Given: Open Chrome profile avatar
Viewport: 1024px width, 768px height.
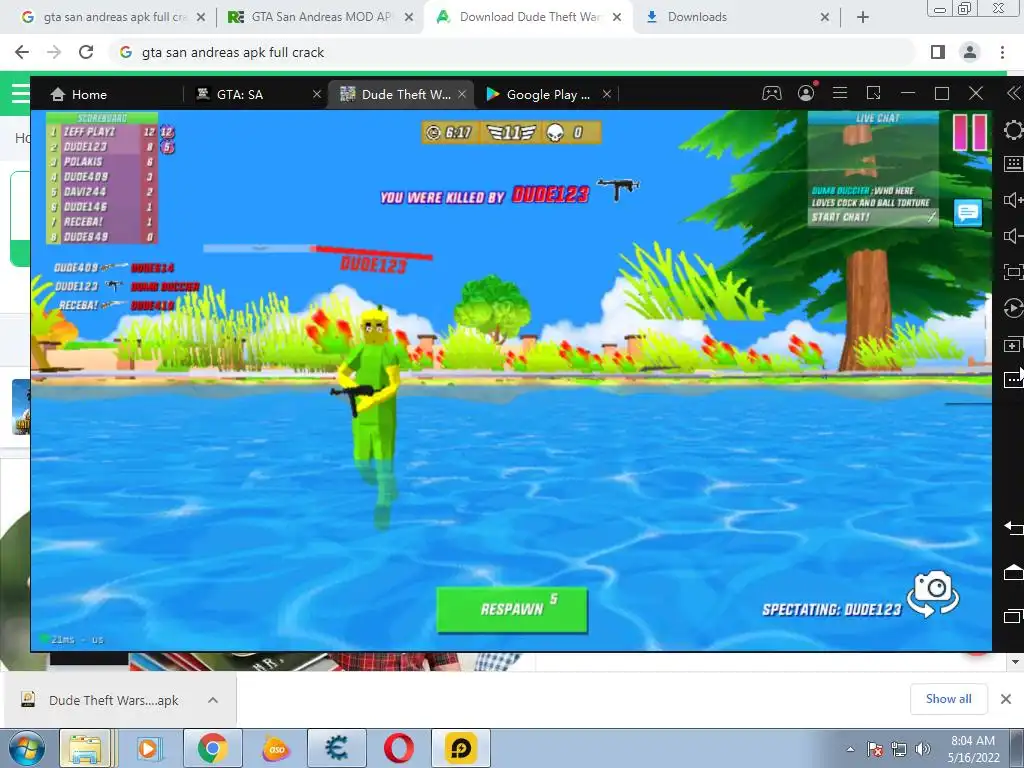Looking at the screenshot, I should [x=970, y=52].
